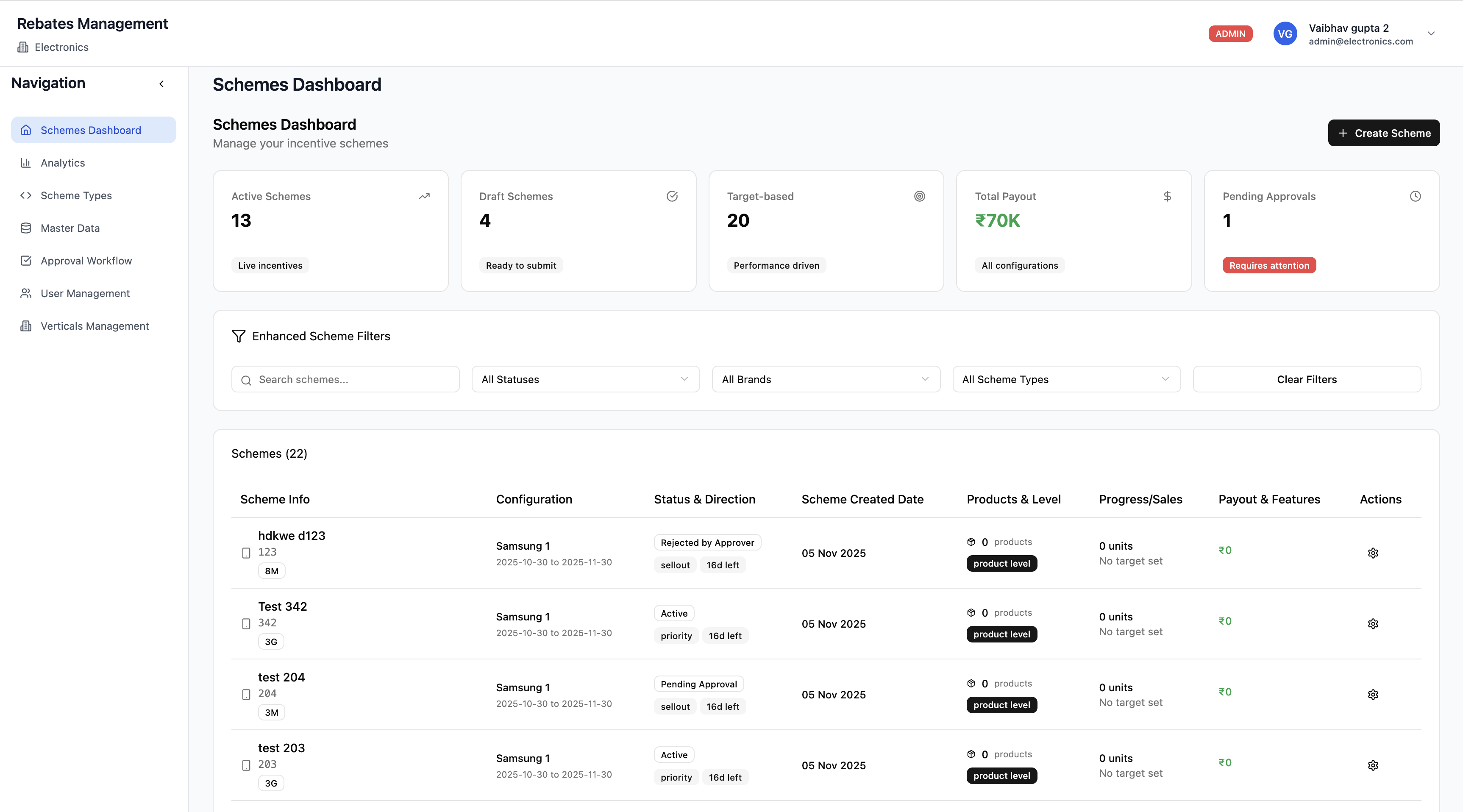Click the Approval Workflow checkmark icon
Screen dimensions: 1463x812
click(x=26, y=261)
